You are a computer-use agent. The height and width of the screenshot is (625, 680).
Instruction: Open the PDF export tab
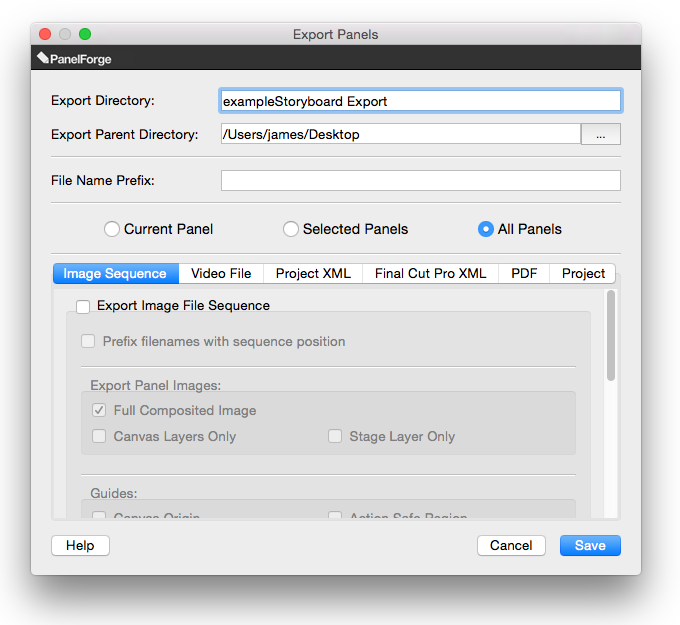point(524,273)
